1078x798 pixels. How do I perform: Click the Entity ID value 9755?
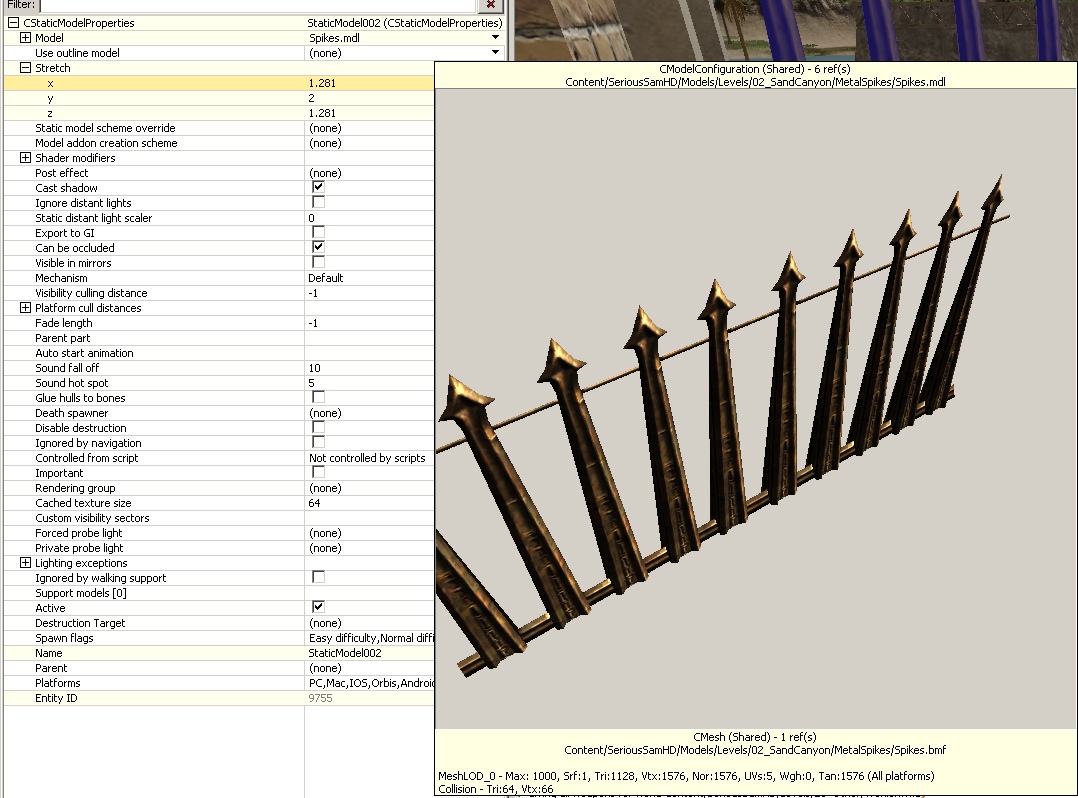[x=320, y=698]
